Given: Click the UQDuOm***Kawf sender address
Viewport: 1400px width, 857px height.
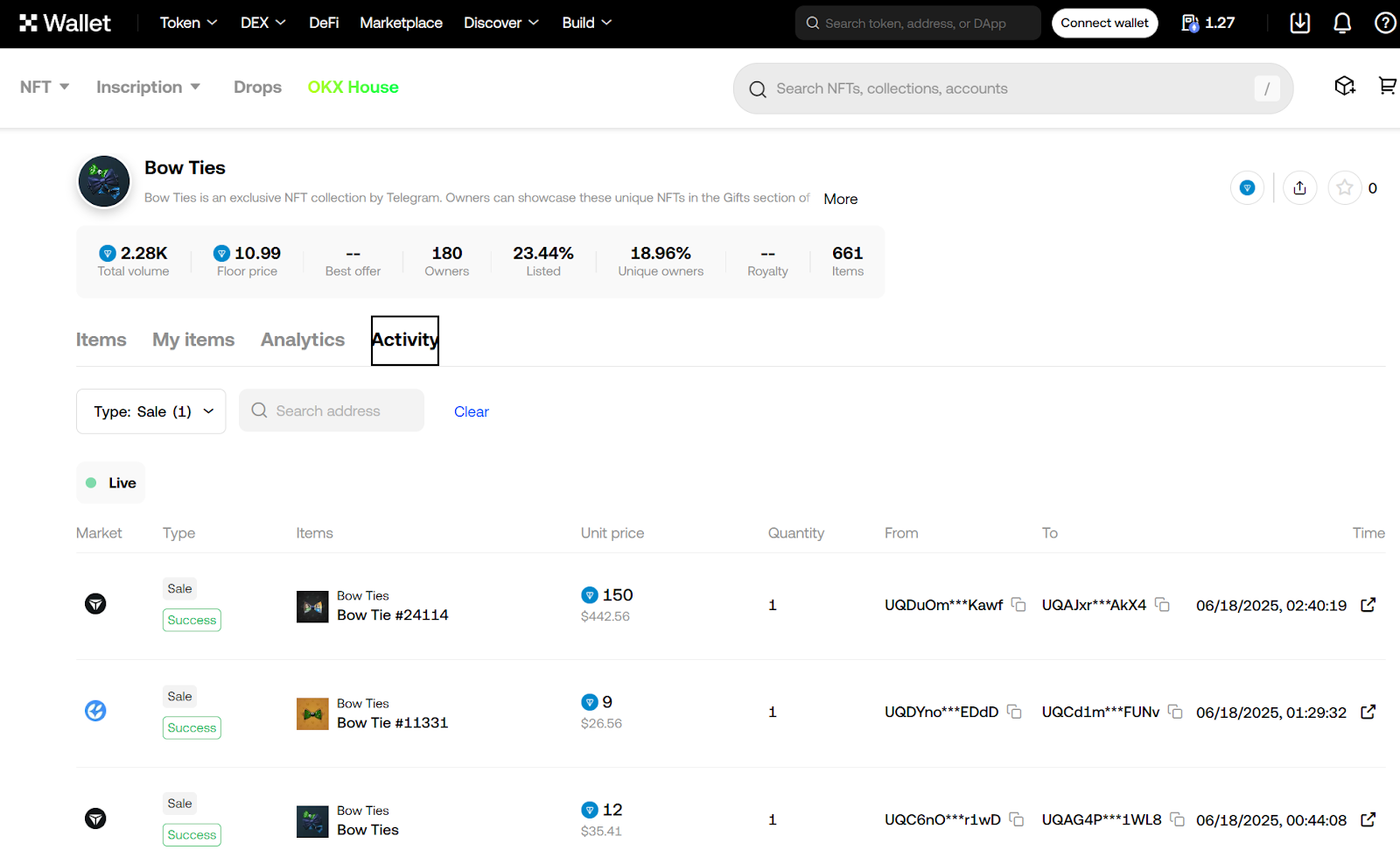Looking at the screenshot, I should (943, 605).
